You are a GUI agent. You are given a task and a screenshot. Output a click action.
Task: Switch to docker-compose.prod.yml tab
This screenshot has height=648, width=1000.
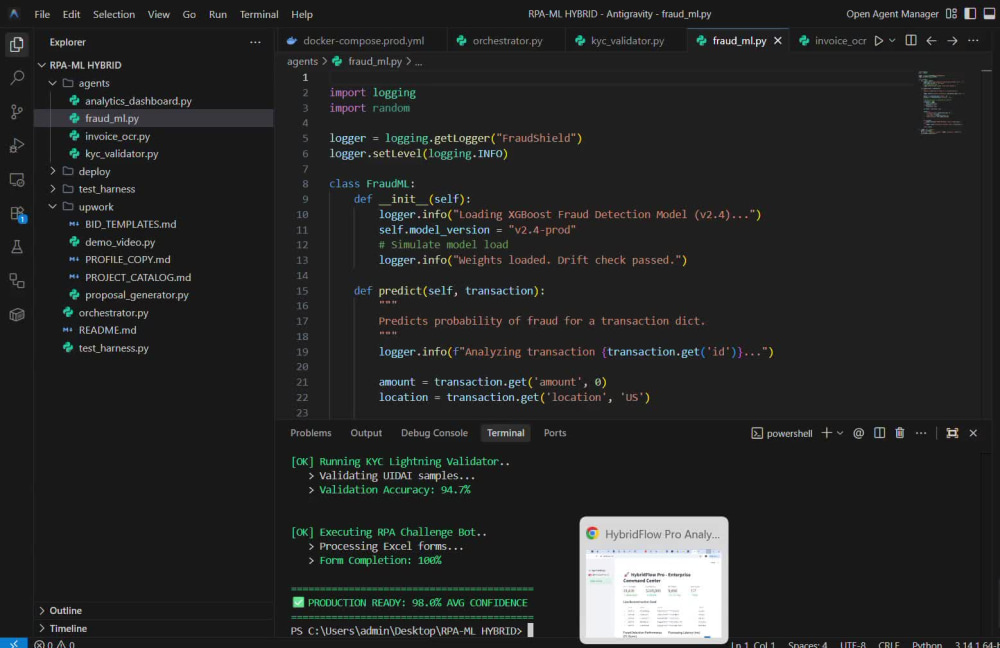362,40
